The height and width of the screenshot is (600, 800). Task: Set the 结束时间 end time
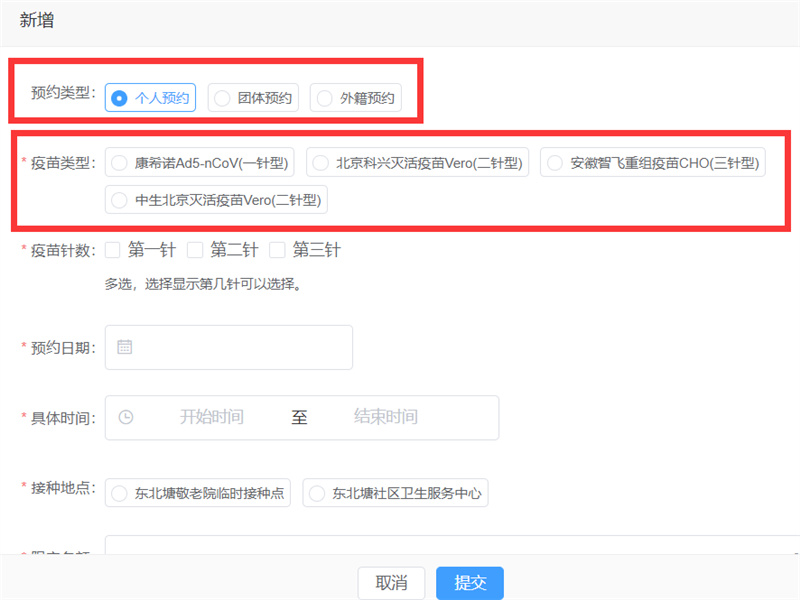[386, 417]
